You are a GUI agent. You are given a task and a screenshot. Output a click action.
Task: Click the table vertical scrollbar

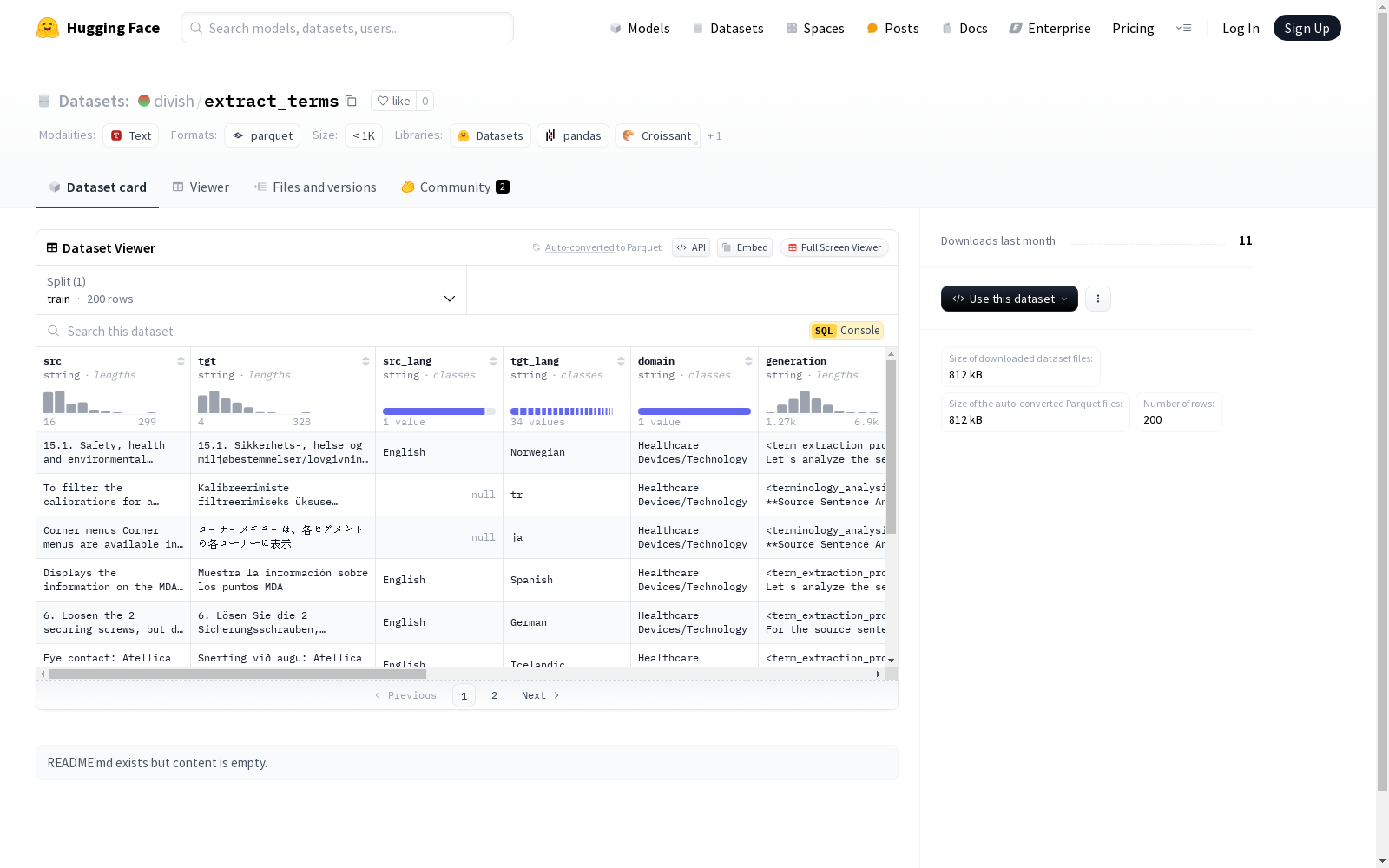[x=891, y=447]
